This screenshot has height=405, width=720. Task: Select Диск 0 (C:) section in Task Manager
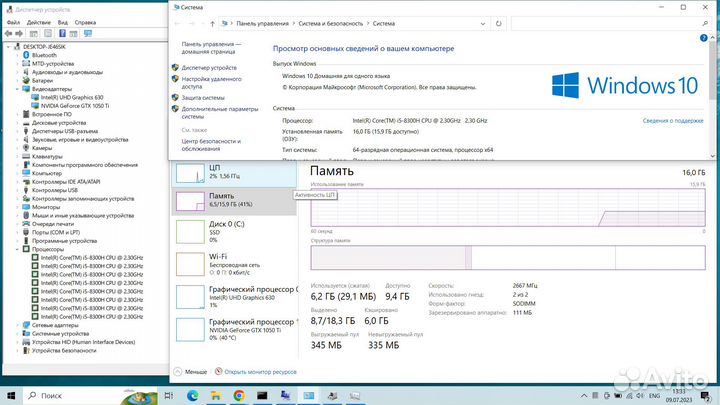[234, 232]
